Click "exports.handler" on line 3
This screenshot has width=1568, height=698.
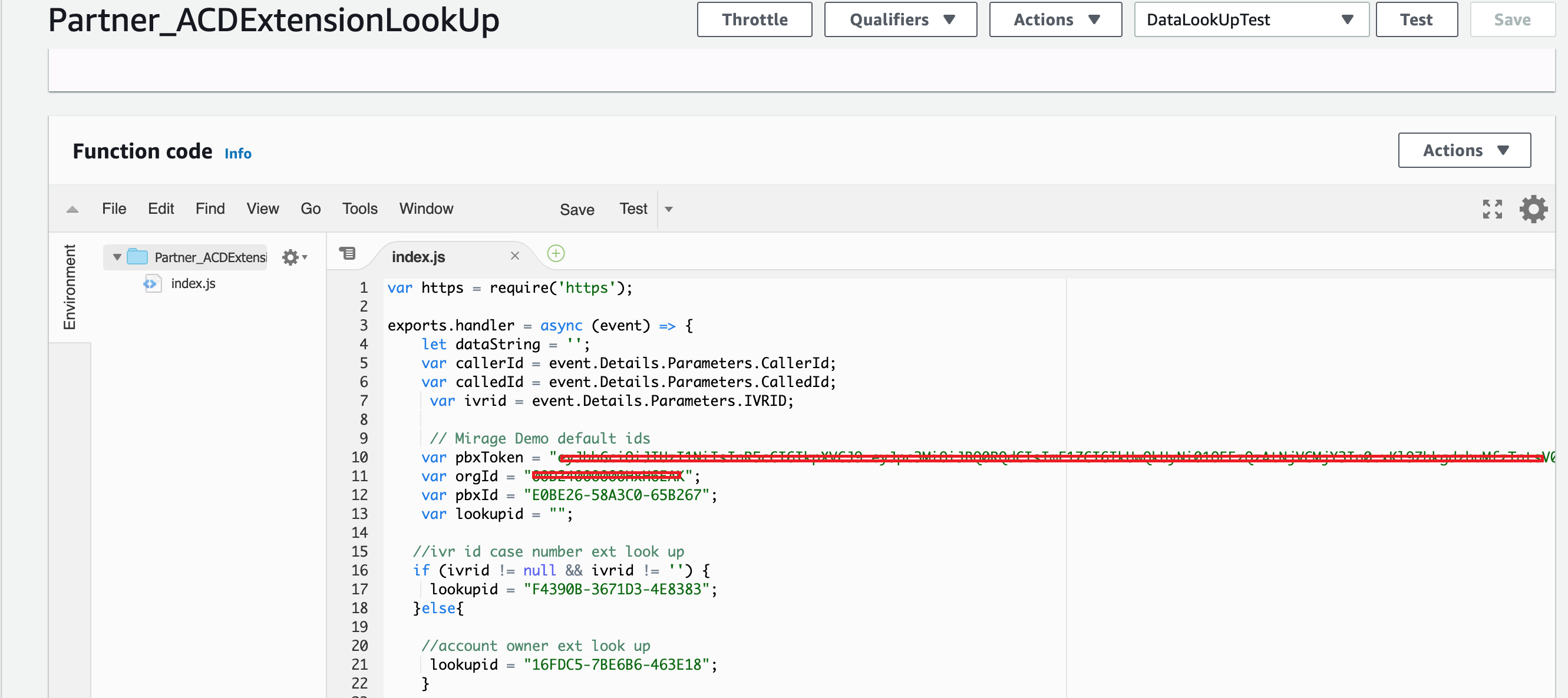click(451, 326)
